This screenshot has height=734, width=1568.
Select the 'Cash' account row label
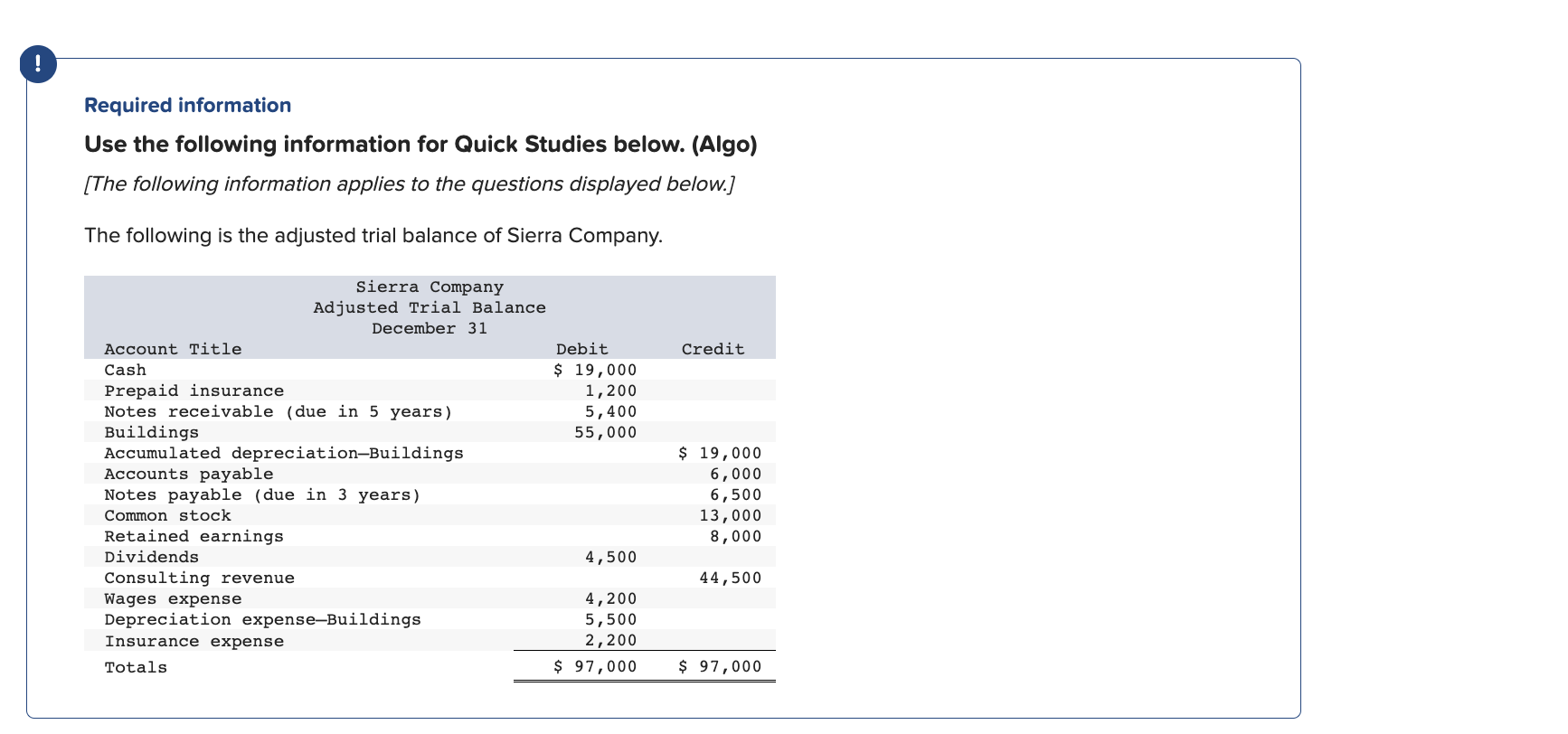(x=125, y=370)
